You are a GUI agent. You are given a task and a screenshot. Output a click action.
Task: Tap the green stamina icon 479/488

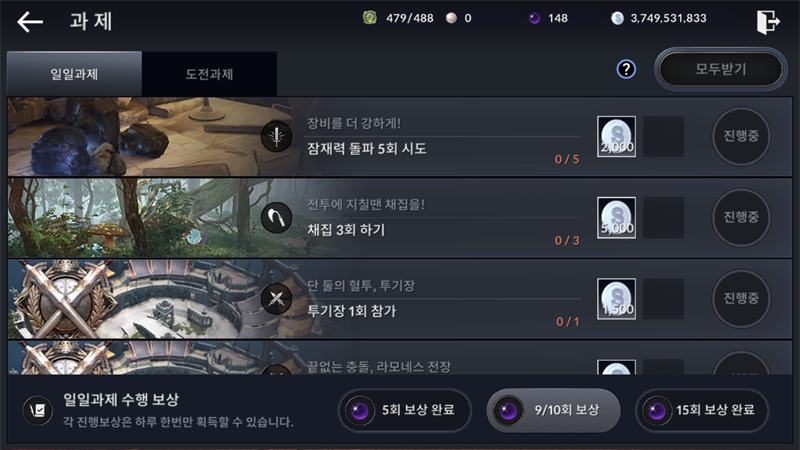pos(370,18)
